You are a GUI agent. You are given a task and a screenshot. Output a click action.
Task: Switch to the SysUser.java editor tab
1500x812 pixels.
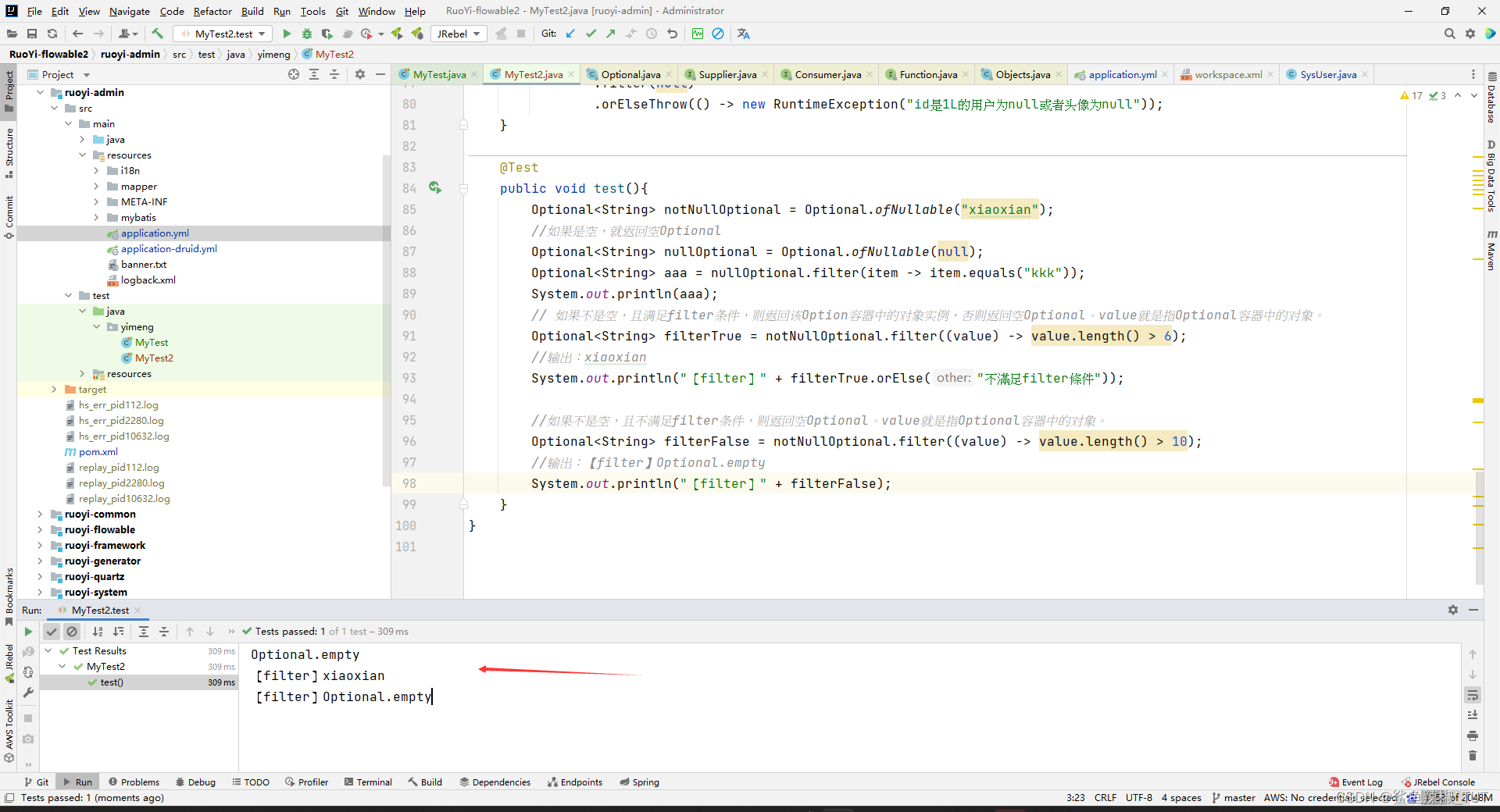click(1327, 74)
